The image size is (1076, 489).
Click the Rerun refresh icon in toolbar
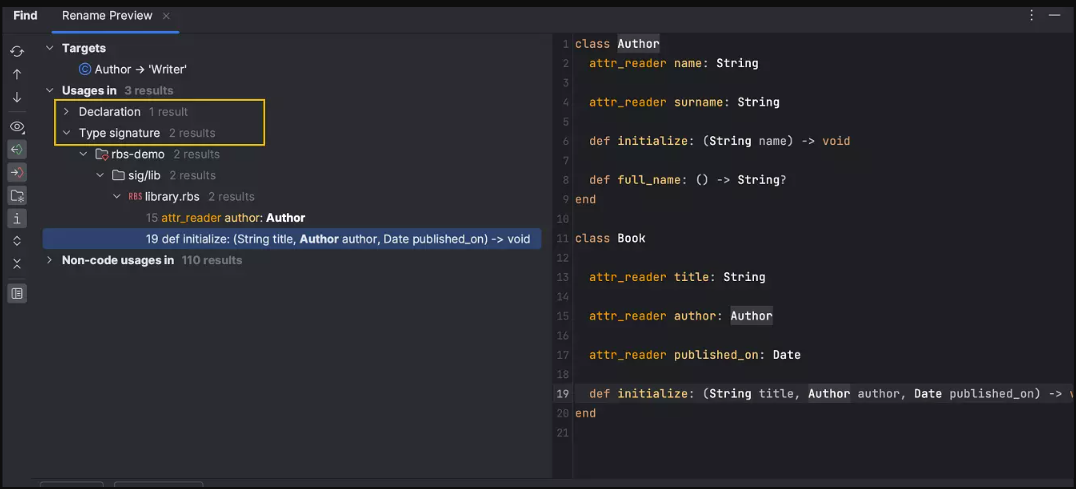pyautogui.click(x=17, y=51)
